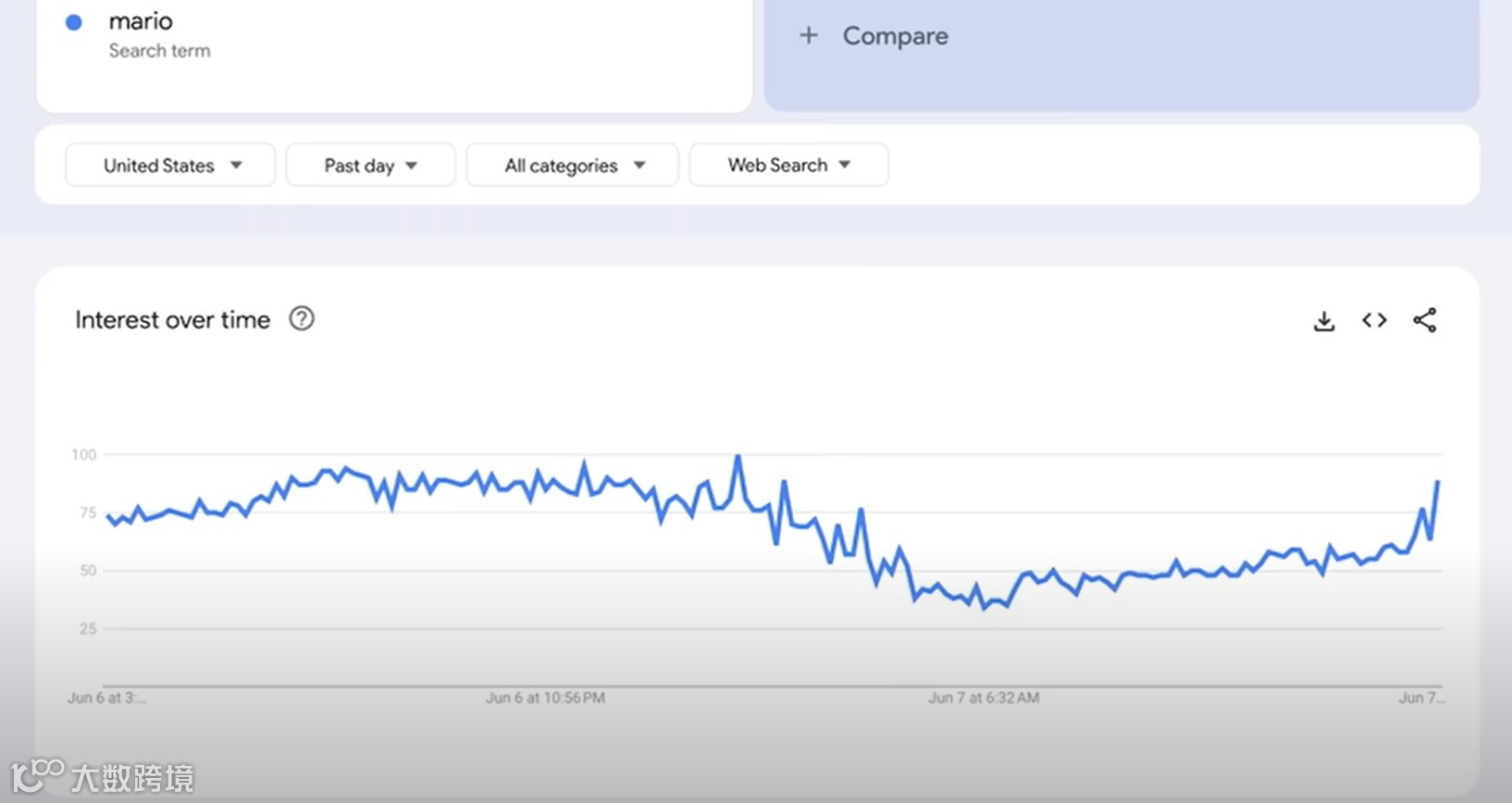This screenshot has width=1512, height=803.
Task: Click the blue dot beside mario
Action: pos(74,22)
